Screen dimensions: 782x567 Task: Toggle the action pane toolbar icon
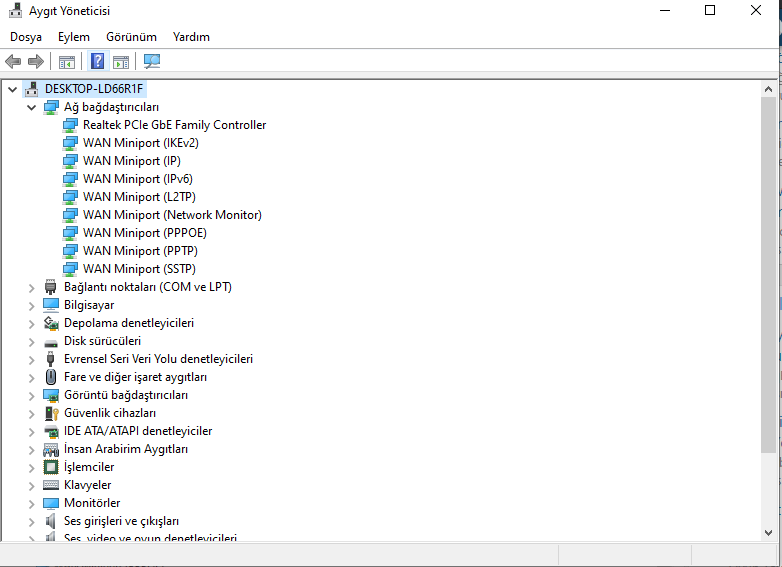pyautogui.click(x=121, y=62)
